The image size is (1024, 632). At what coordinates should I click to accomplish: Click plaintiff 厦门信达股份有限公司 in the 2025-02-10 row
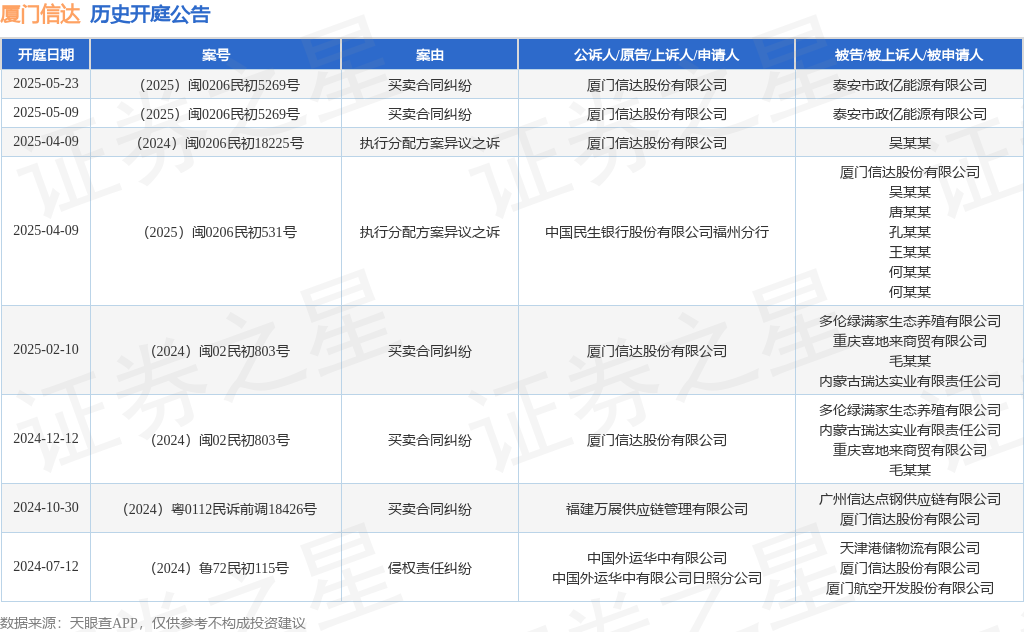point(656,351)
